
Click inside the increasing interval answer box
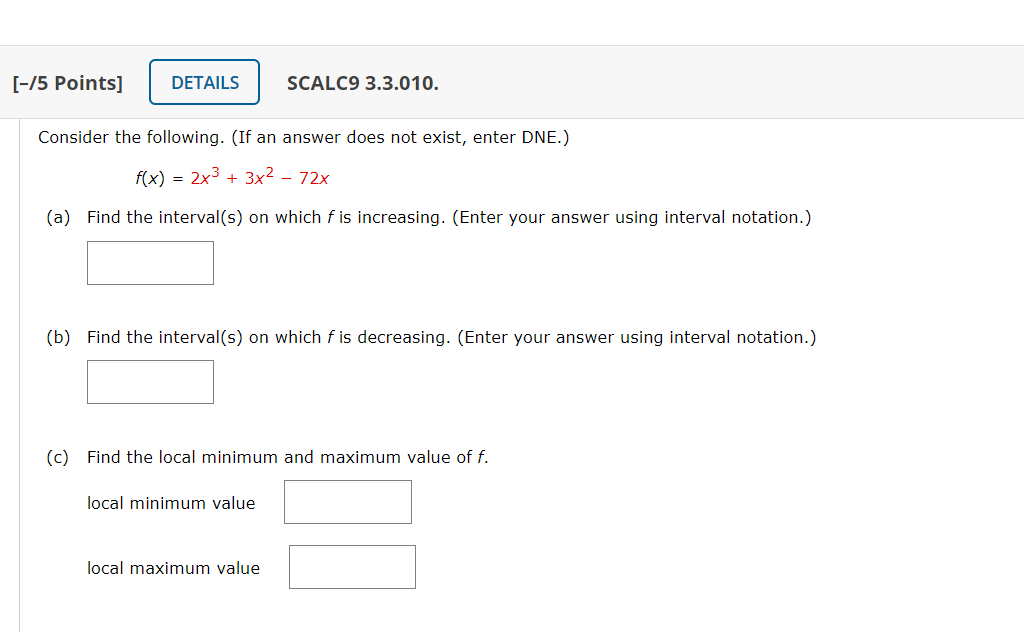coord(150,262)
